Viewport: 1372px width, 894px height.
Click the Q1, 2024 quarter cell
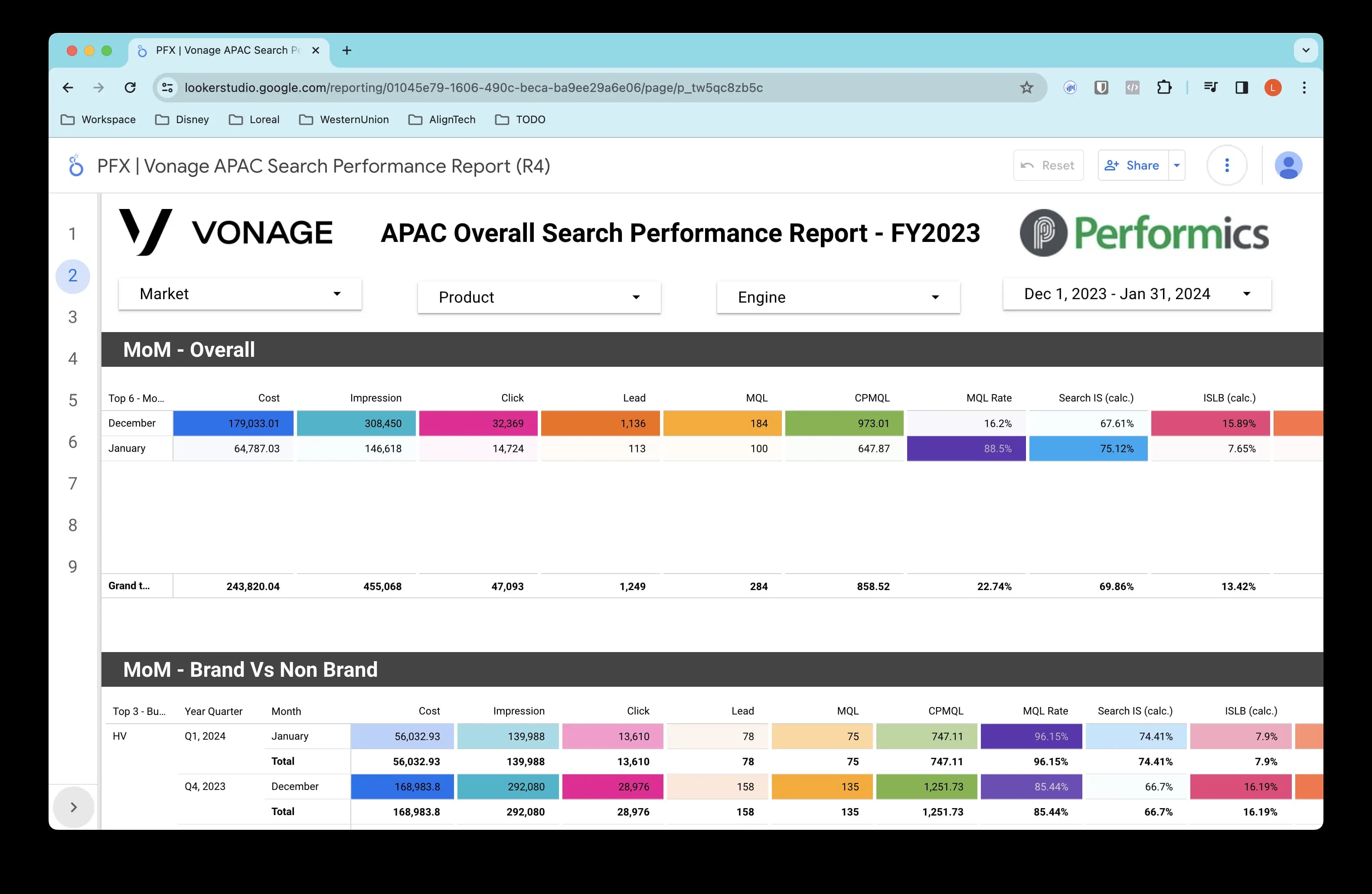(205, 736)
